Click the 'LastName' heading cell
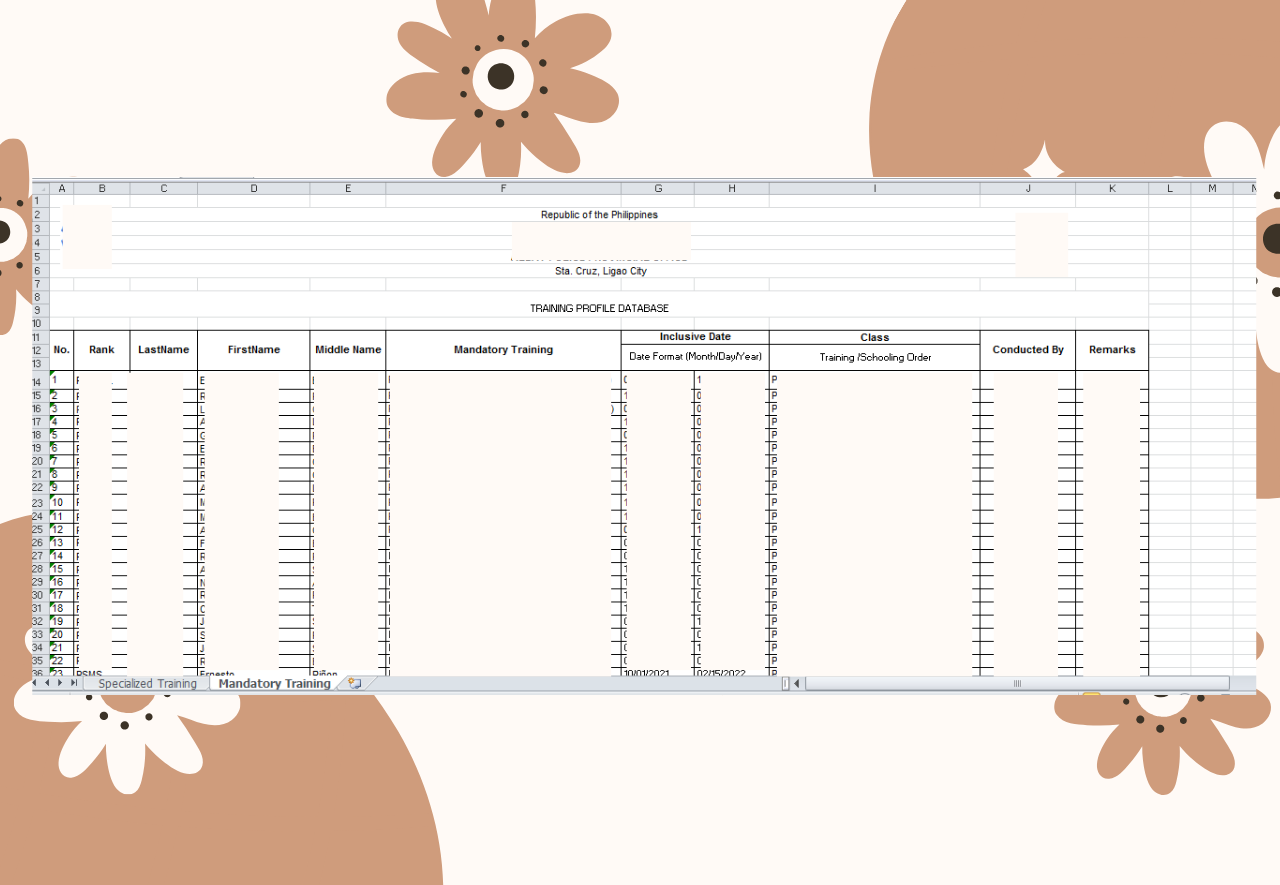 coord(164,350)
